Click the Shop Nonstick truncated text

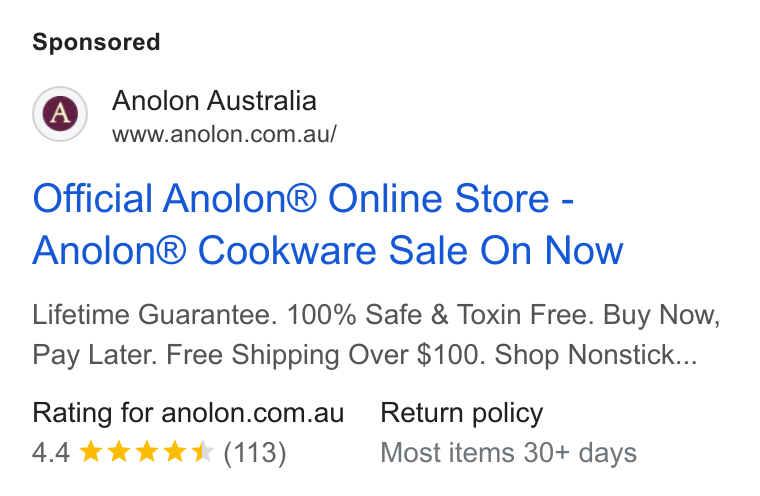point(596,355)
